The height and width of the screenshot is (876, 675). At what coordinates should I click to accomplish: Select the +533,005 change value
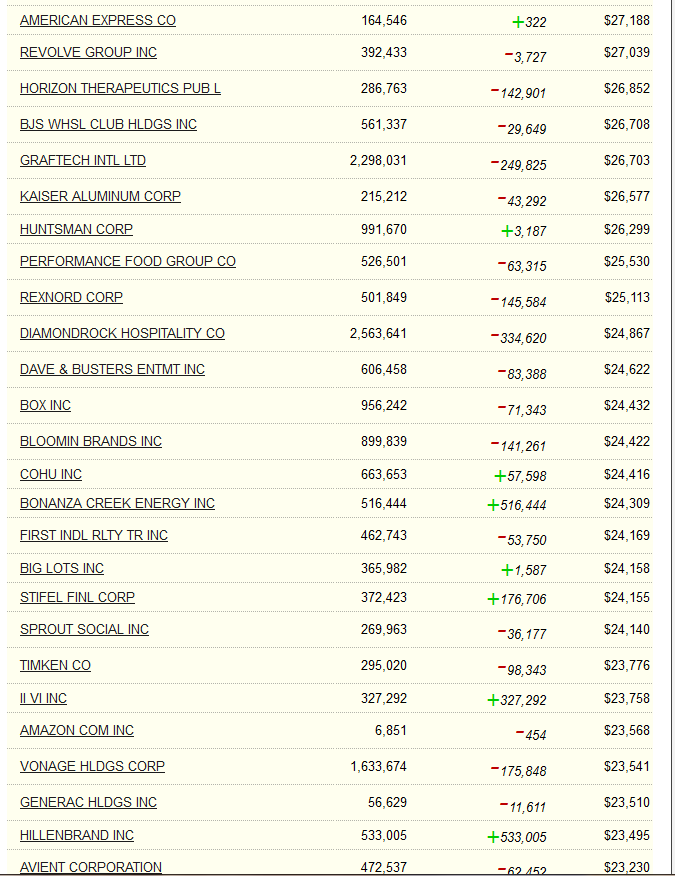(x=517, y=837)
